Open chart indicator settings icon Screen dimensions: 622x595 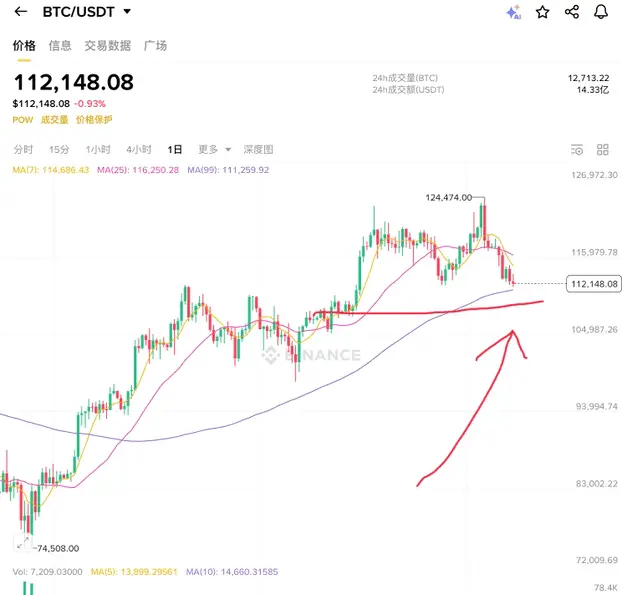tap(577, 150)
